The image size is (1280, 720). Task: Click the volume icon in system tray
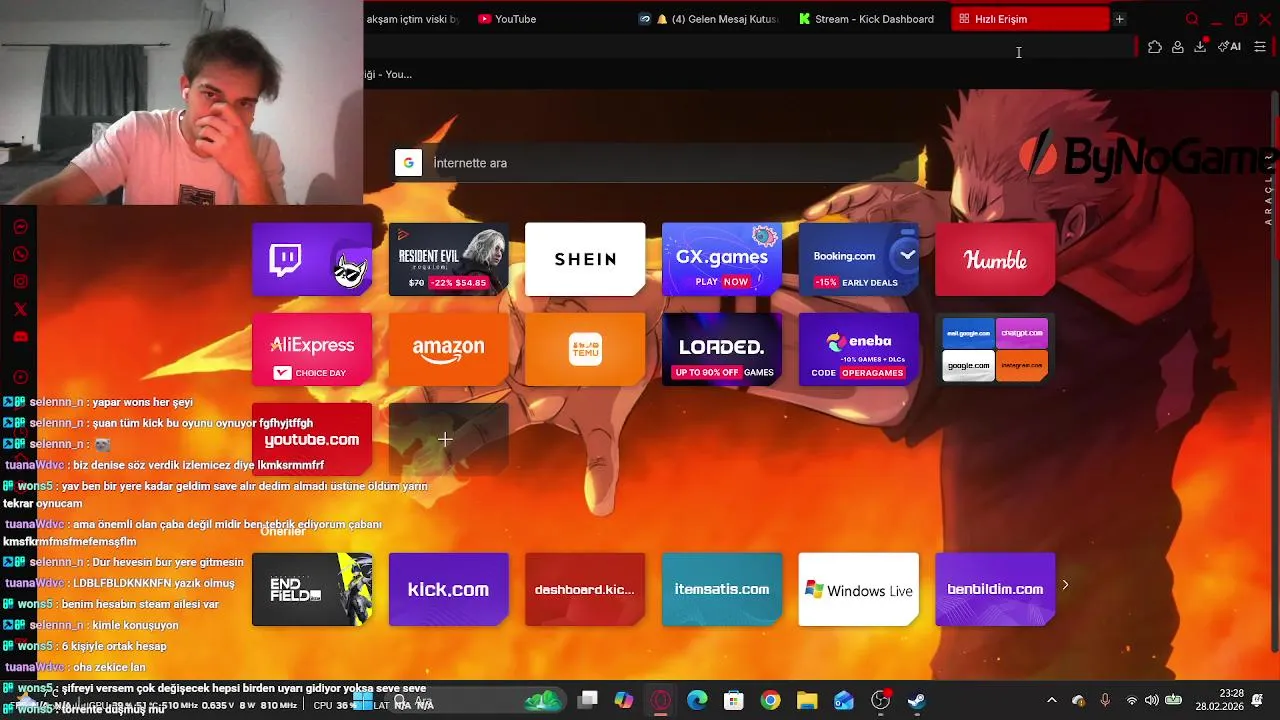tap(1152, 700)
